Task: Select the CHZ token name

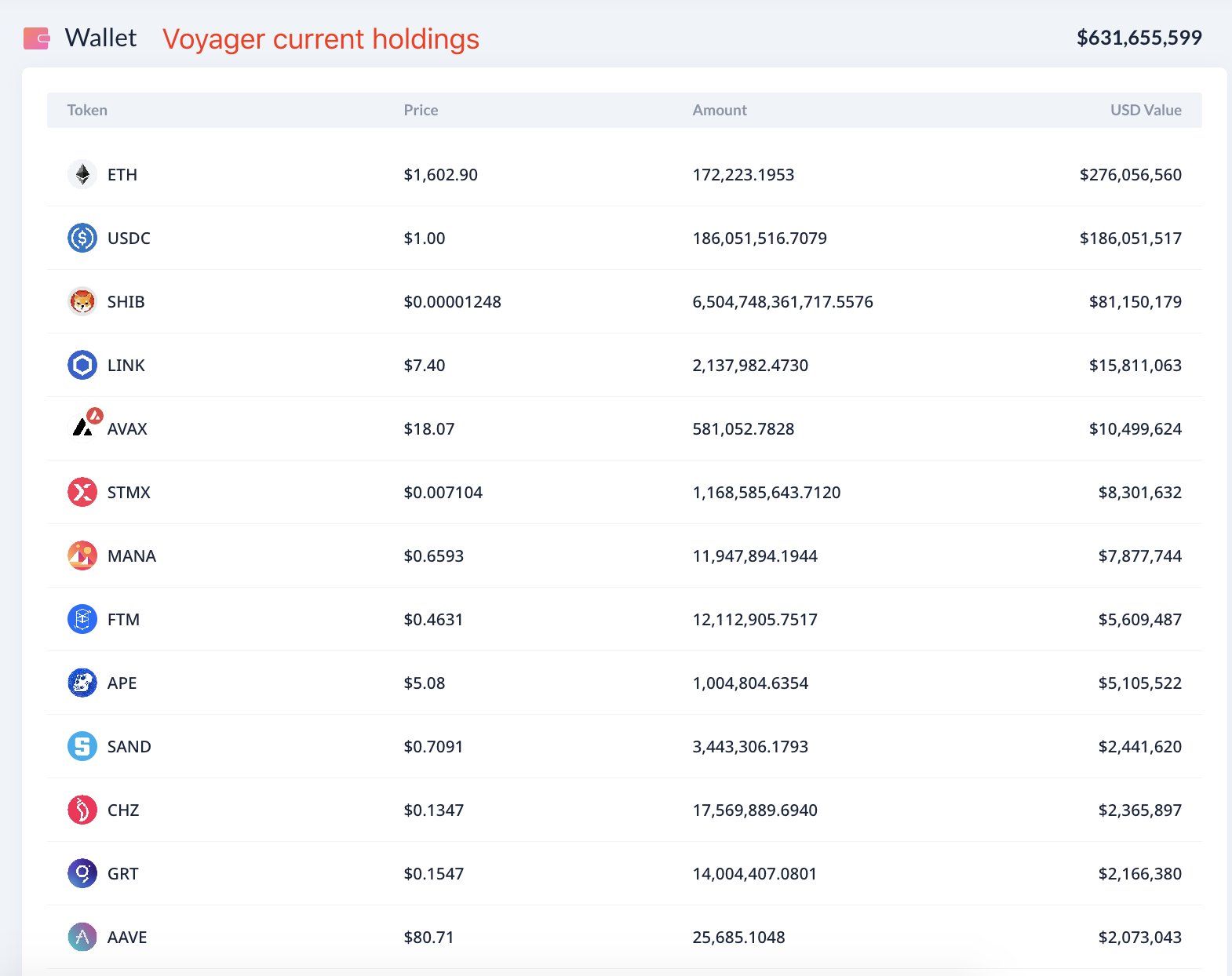Action: 123,810
